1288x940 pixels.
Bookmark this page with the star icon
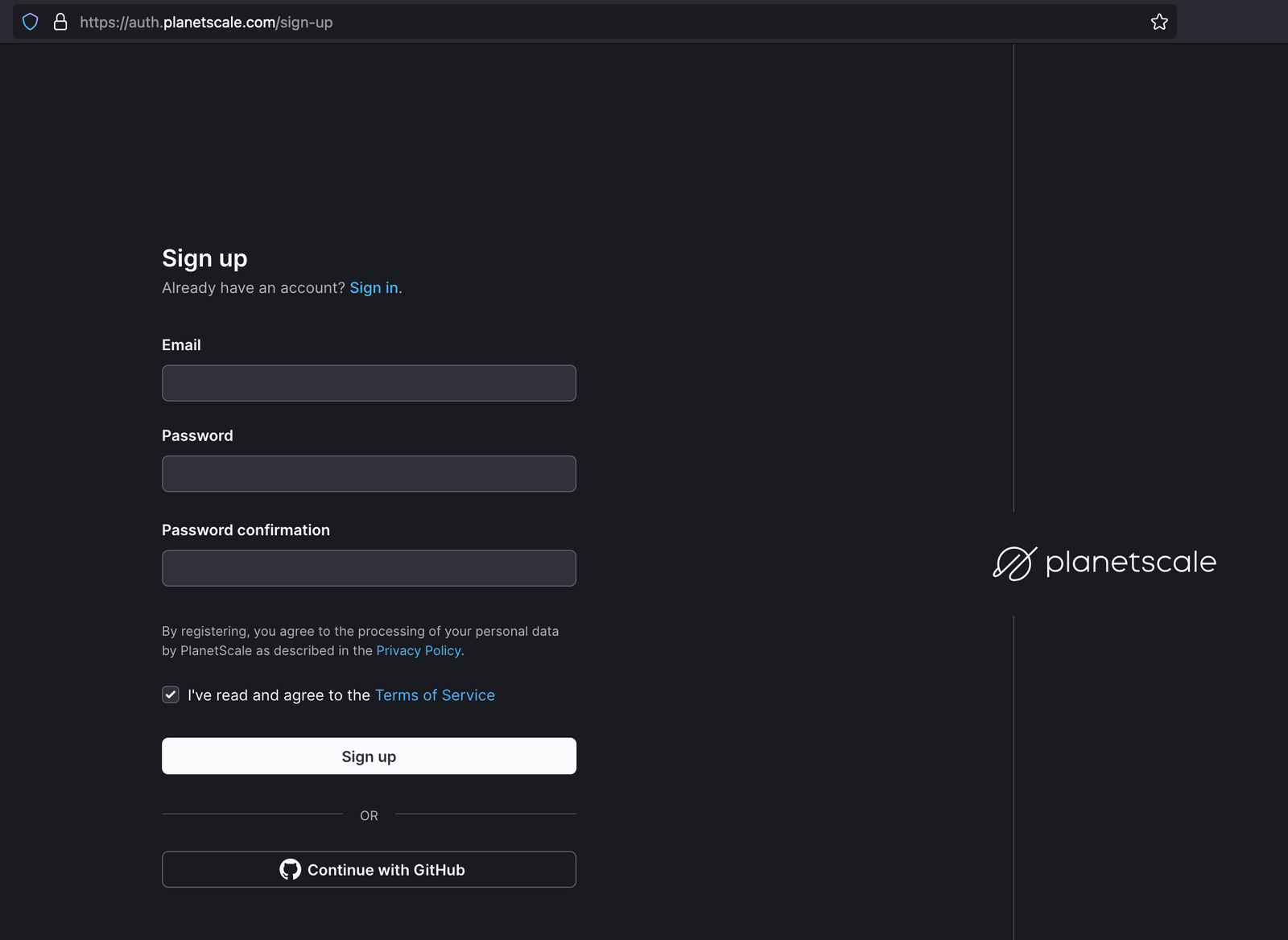1158,22
